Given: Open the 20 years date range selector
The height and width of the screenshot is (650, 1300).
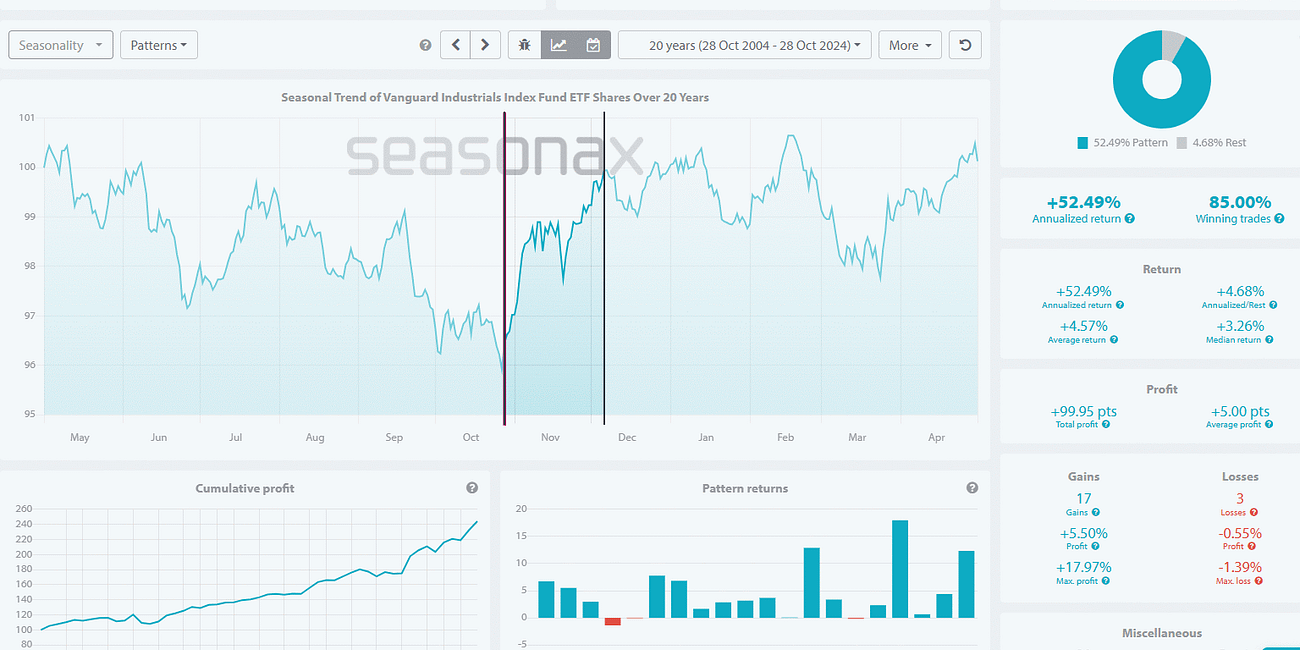Looking at the screenshot, I should point(745,45).
